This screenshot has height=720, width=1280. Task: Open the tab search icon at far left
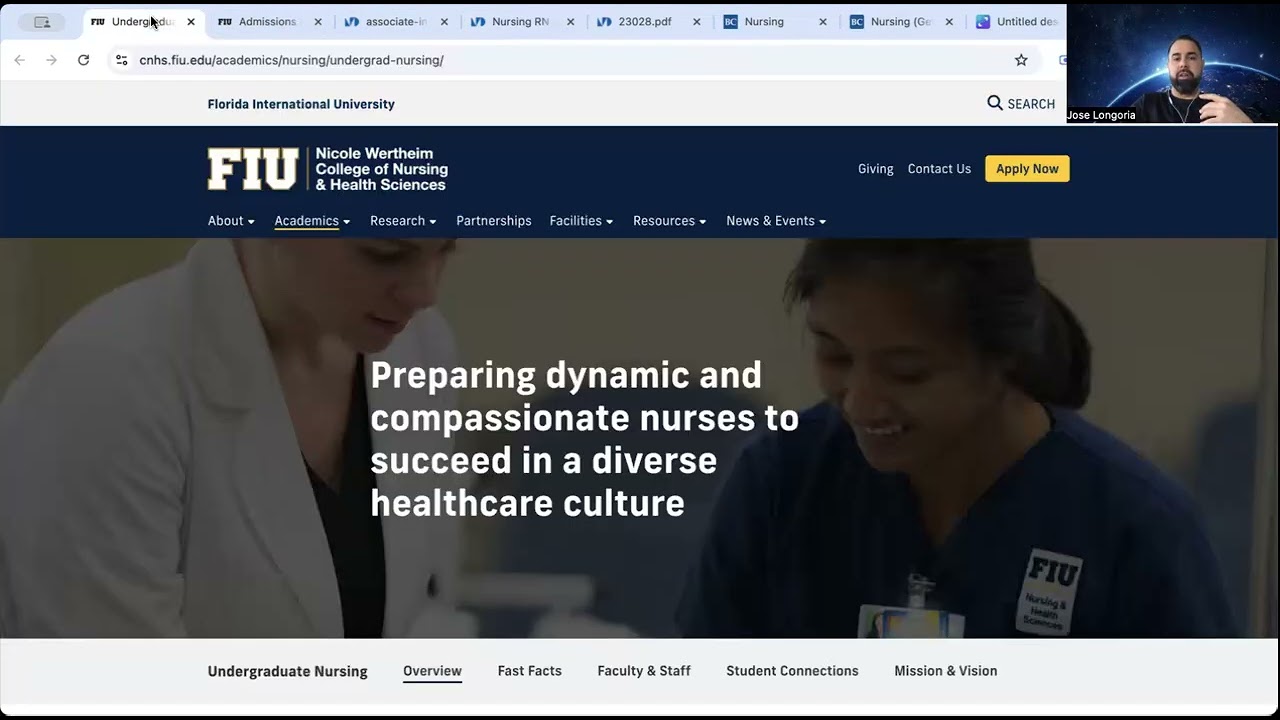42,22
